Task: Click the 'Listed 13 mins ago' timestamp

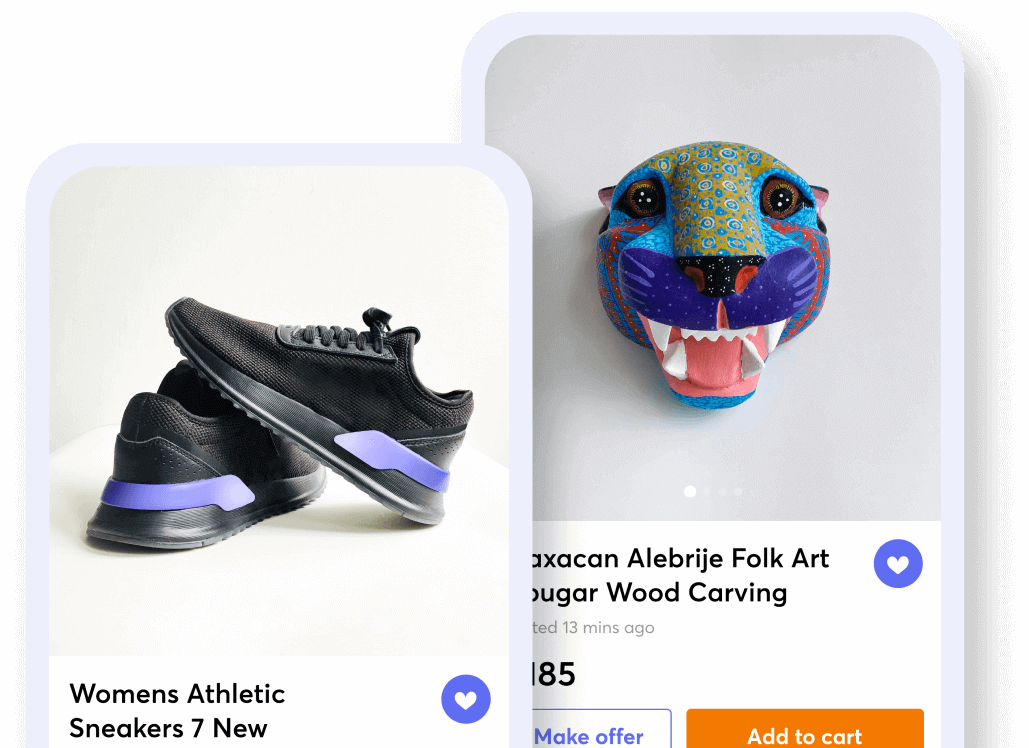Action: pyautogui.click(x=590, y=628)
